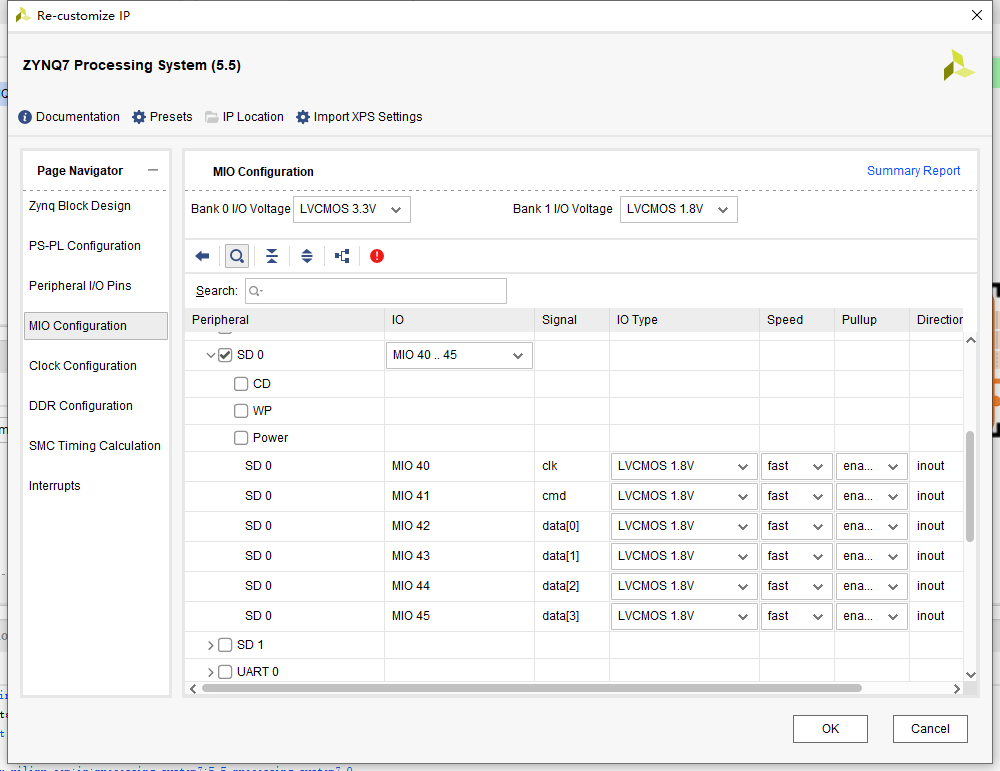Expand the SD 1 tree node
Image resolution: width=1000 pixels, height=771 pixels.
[210, 645]
